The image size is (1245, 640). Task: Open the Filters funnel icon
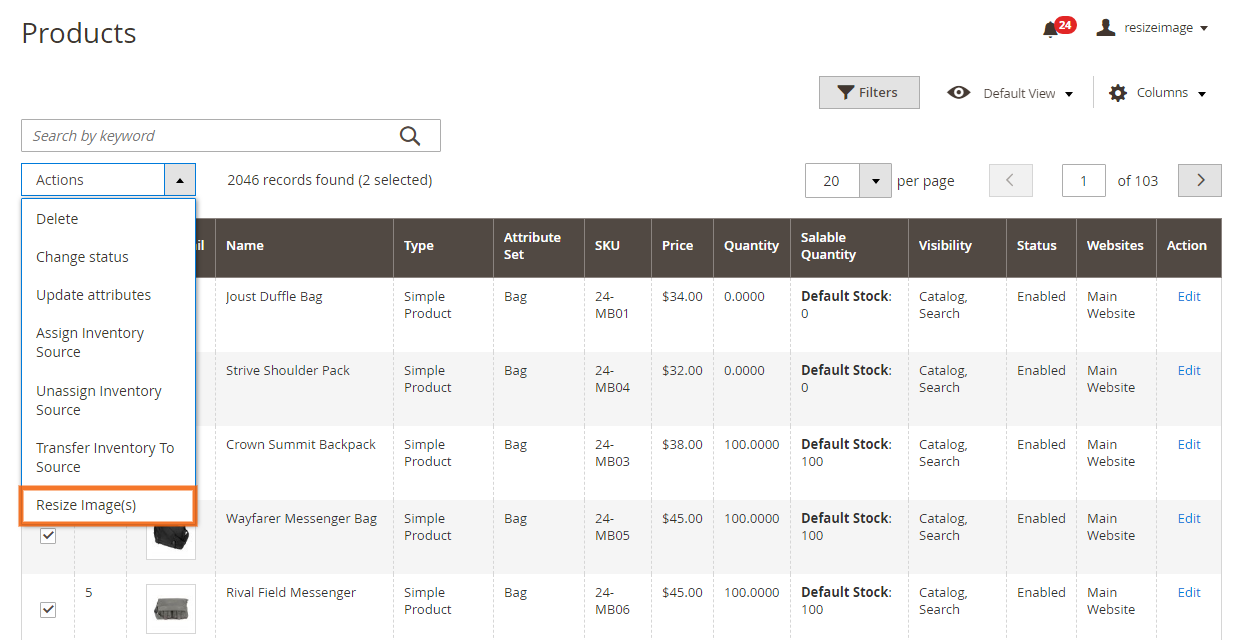[843, 92]
